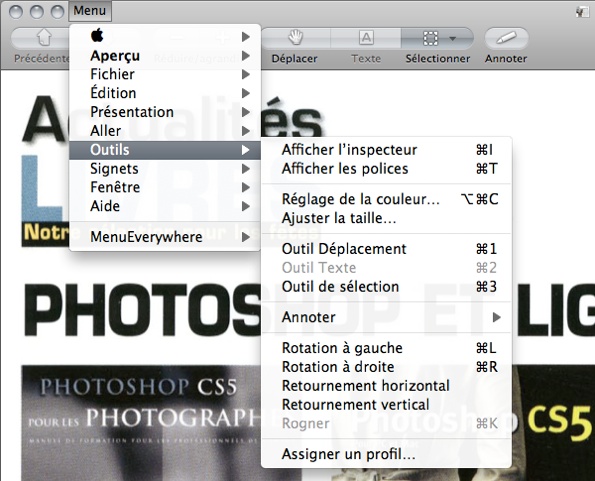
Task: Expand the Aperçu submenu arrow
Action: coord(246,56)
